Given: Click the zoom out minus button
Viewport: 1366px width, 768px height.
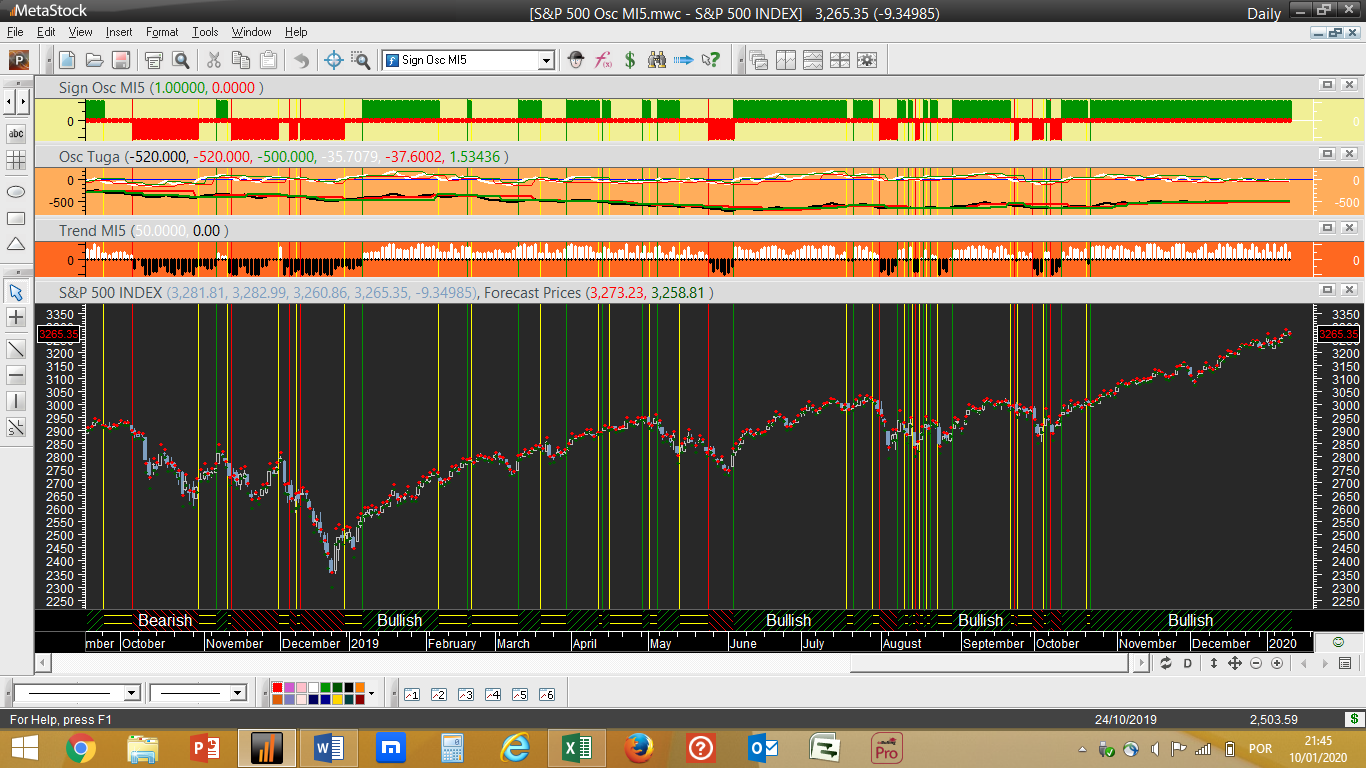Looking at the screenshot, I should coord(1257,663).
